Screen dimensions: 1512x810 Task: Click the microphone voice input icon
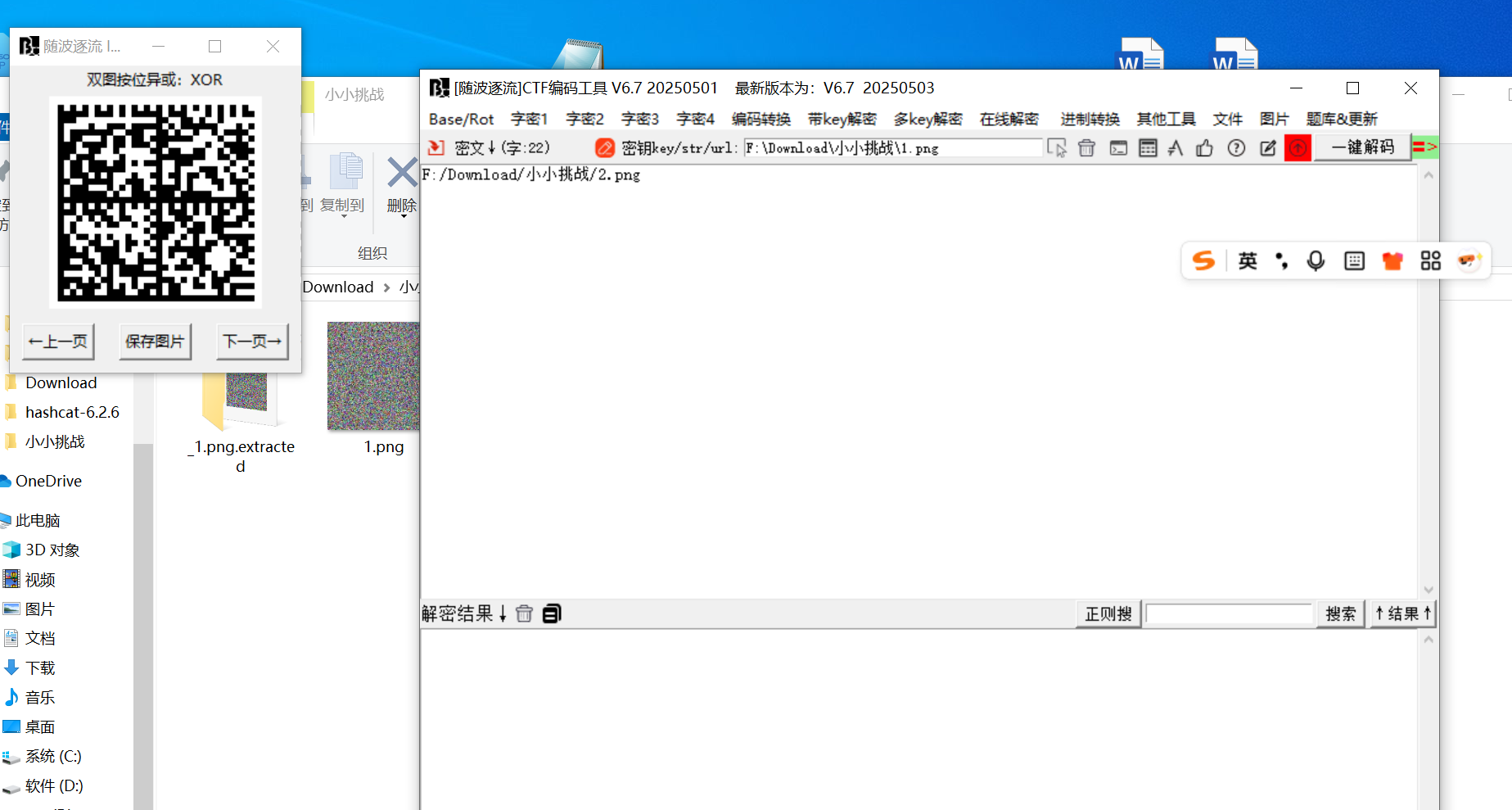(1316, 260)
